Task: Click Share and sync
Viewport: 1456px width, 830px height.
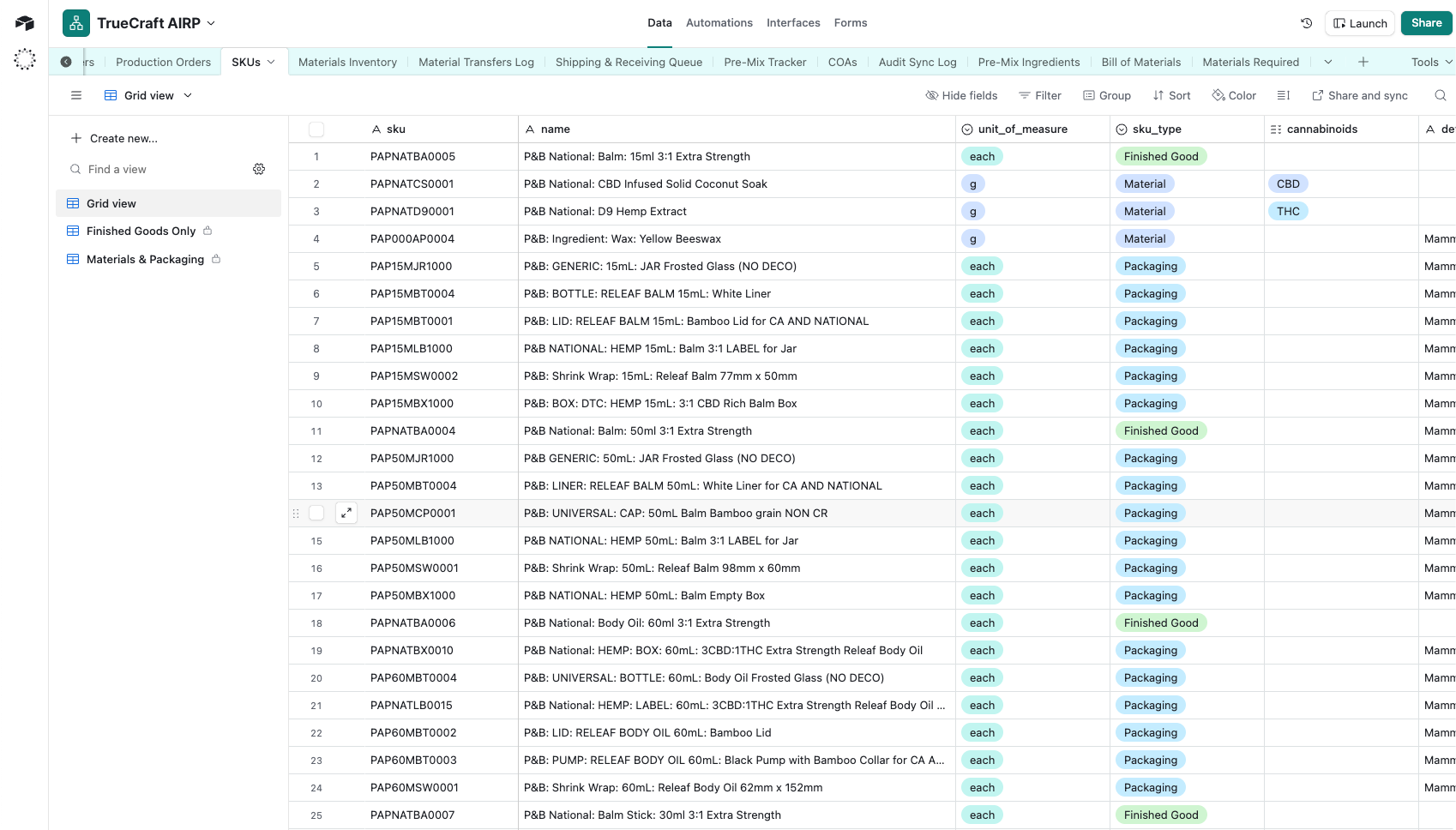Action: click(x=1360, y=95)
